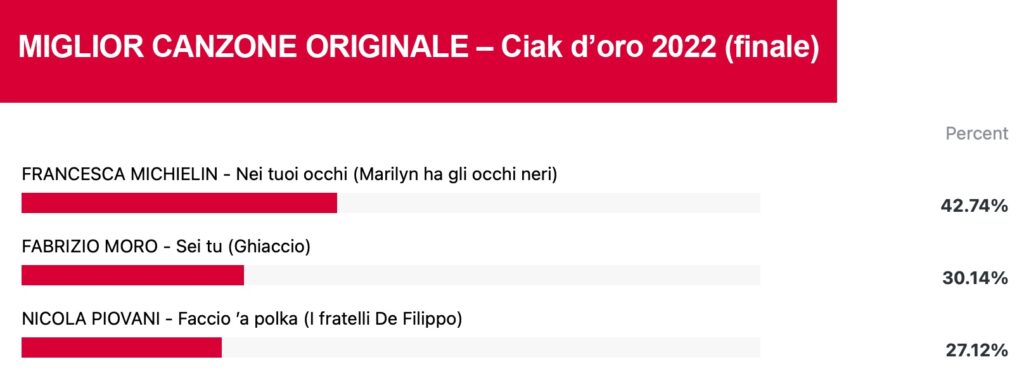The width and height of the screenshot is (1024, 383).
Task: Click the NICOLA PIOVANI option label
Action: [x=242, y=320]
